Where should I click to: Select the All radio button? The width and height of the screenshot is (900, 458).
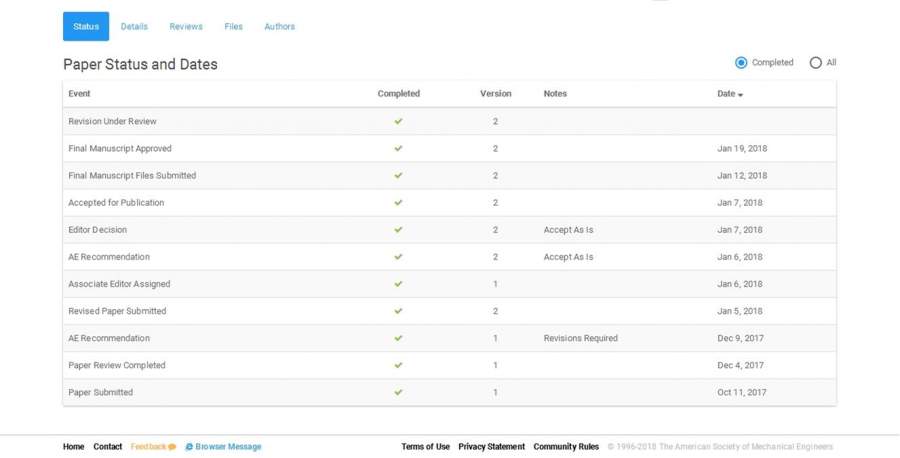point(815,63)
